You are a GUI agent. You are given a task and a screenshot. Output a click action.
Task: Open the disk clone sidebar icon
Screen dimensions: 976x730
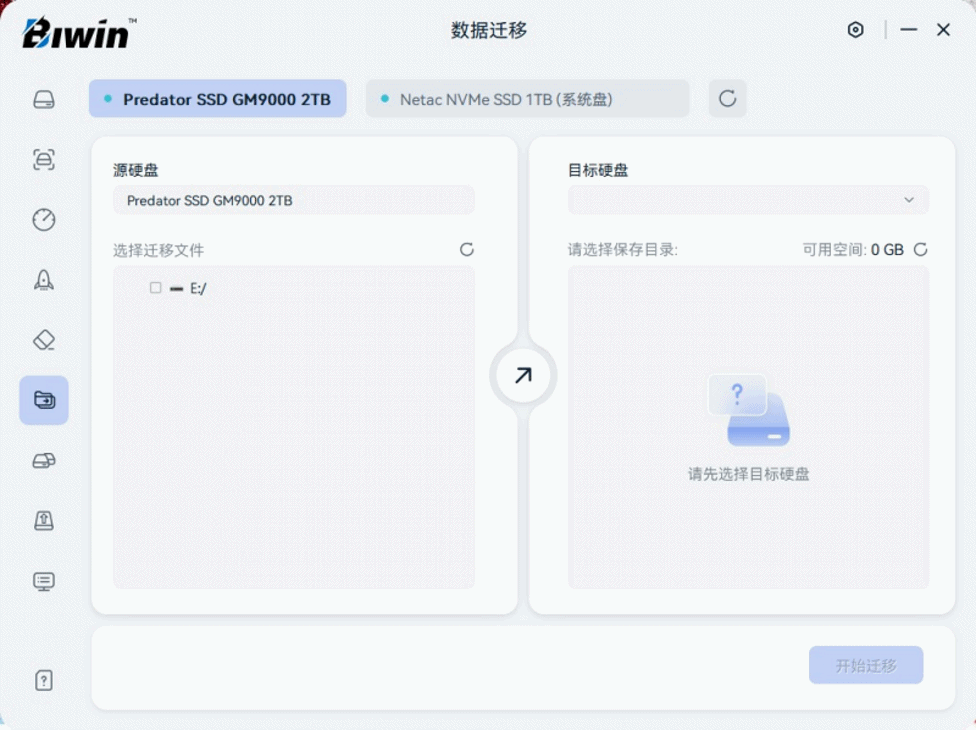(x=44, y=460)
